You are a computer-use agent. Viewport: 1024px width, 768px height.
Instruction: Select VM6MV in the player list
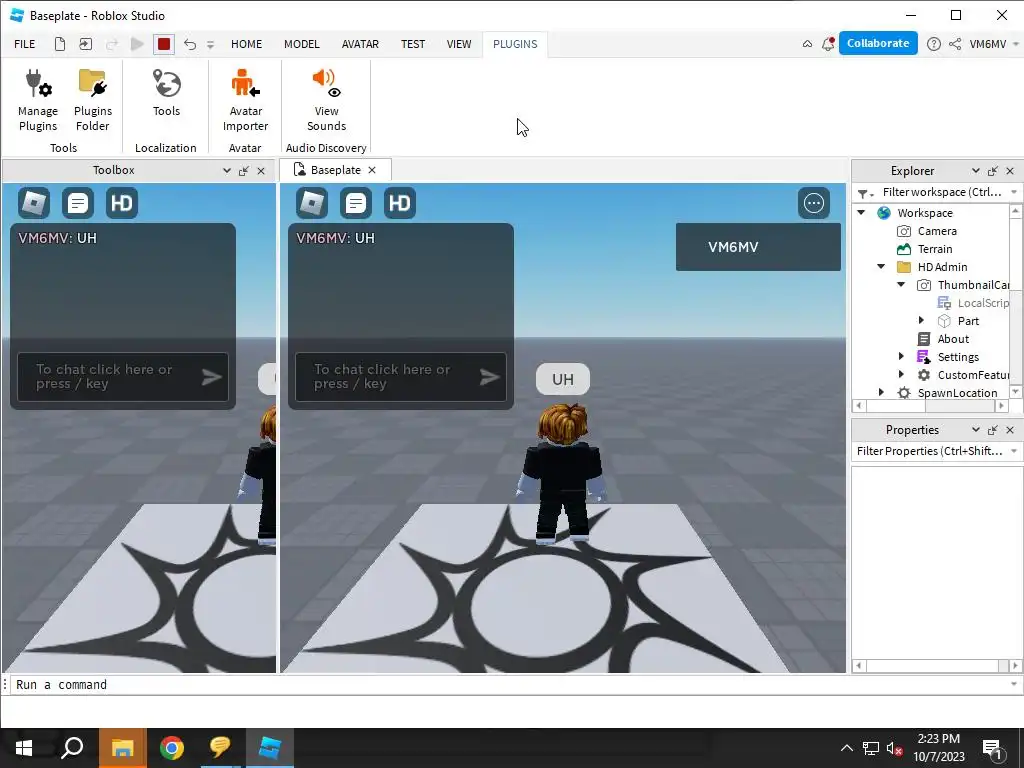[758, 247]
